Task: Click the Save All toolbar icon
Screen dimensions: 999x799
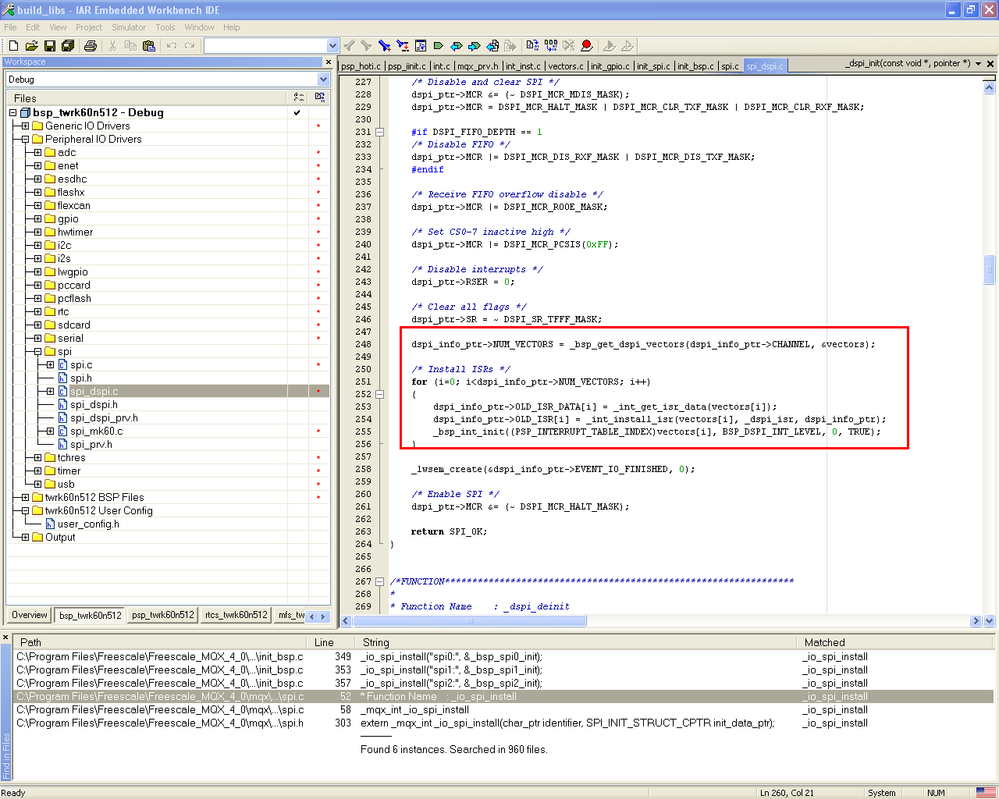Action: point(68,46)
